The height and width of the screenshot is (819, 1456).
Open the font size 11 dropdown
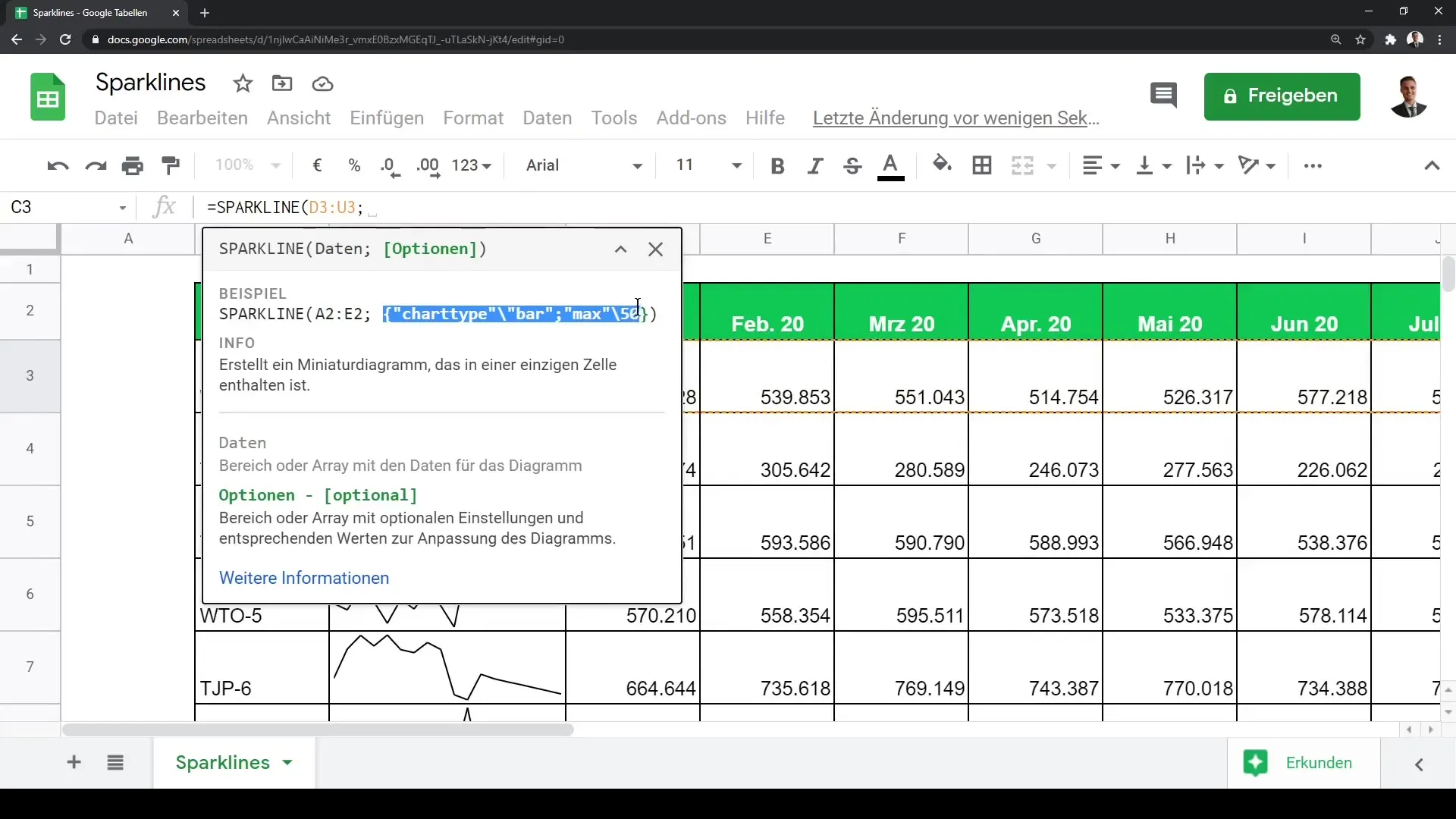pos(708,165)
